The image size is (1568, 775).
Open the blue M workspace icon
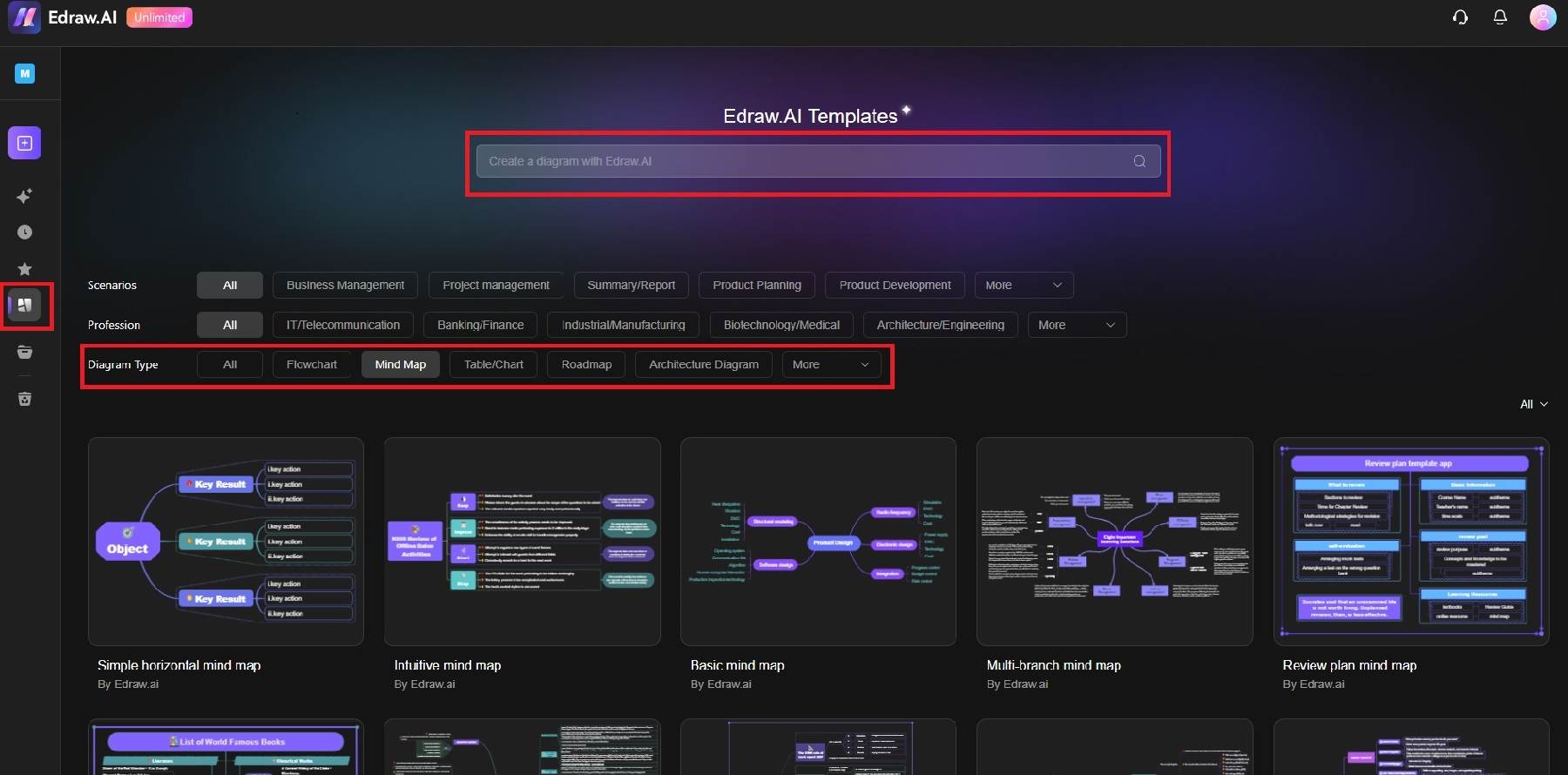pyautogui.click(x=24, y=74)
